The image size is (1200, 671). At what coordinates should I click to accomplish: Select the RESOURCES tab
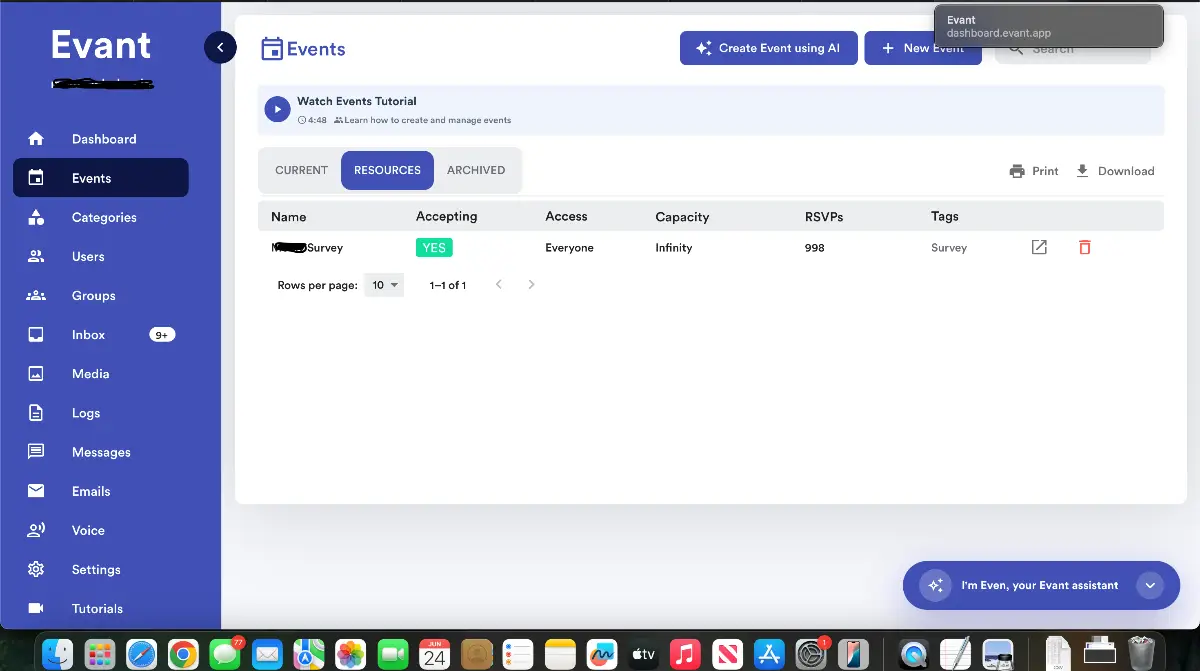click(x=387, y=170)
